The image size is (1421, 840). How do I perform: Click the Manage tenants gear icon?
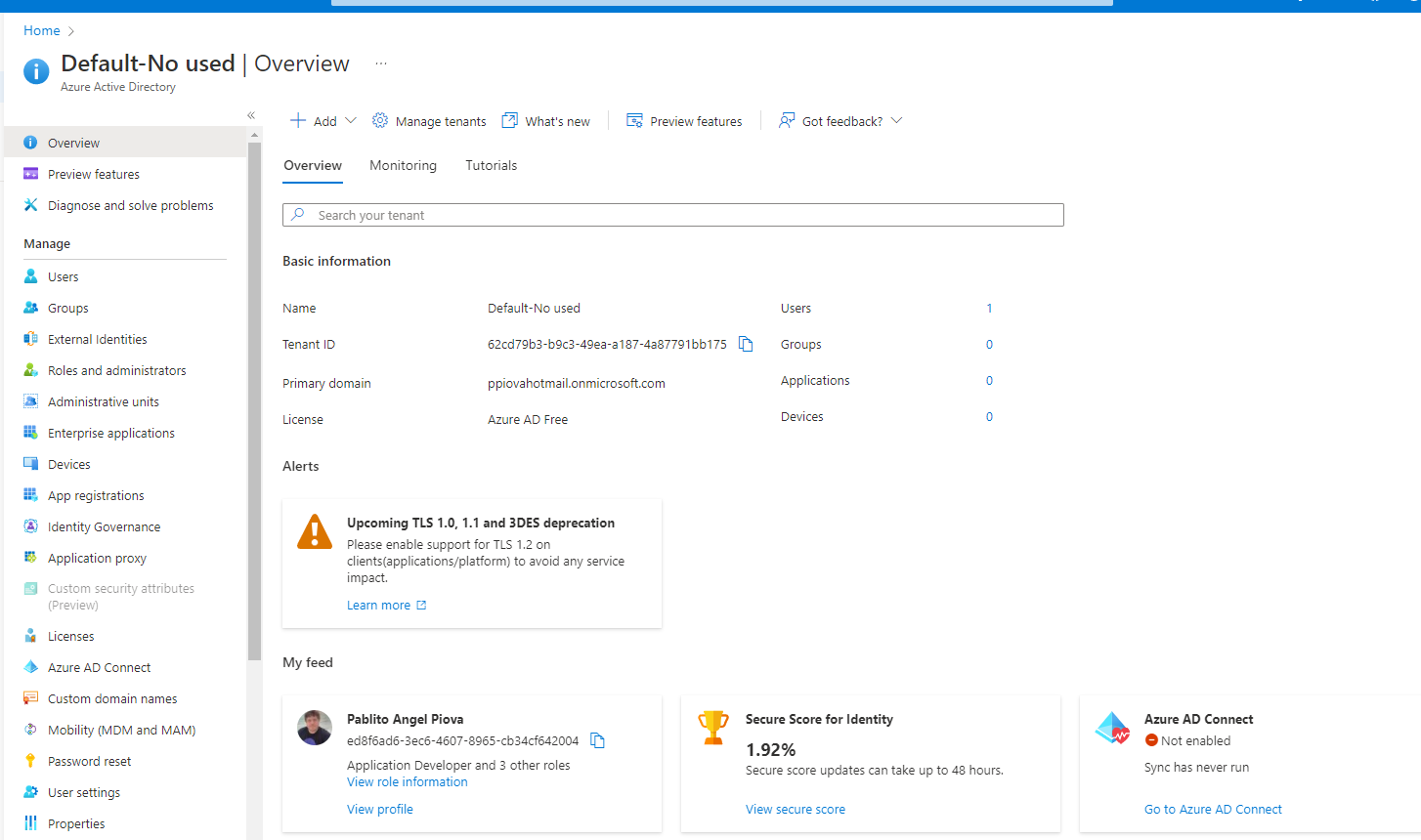click(380, 120)
